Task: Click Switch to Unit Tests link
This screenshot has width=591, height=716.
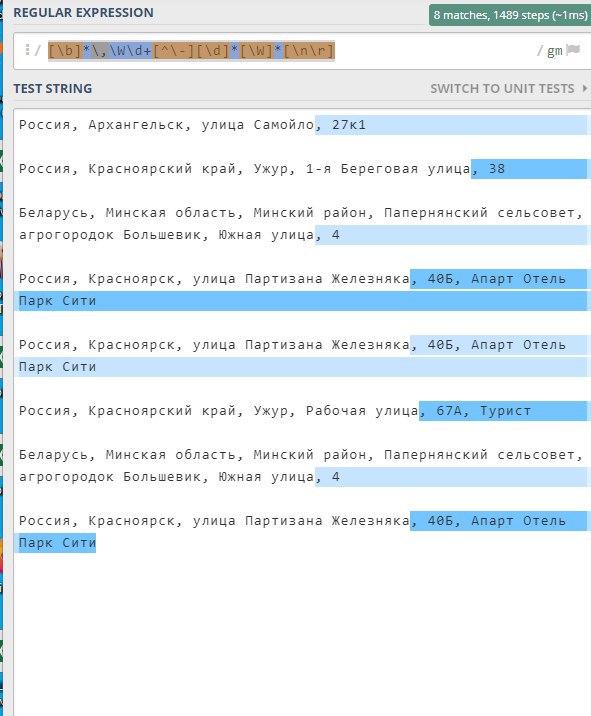Action: coord(502,89)
